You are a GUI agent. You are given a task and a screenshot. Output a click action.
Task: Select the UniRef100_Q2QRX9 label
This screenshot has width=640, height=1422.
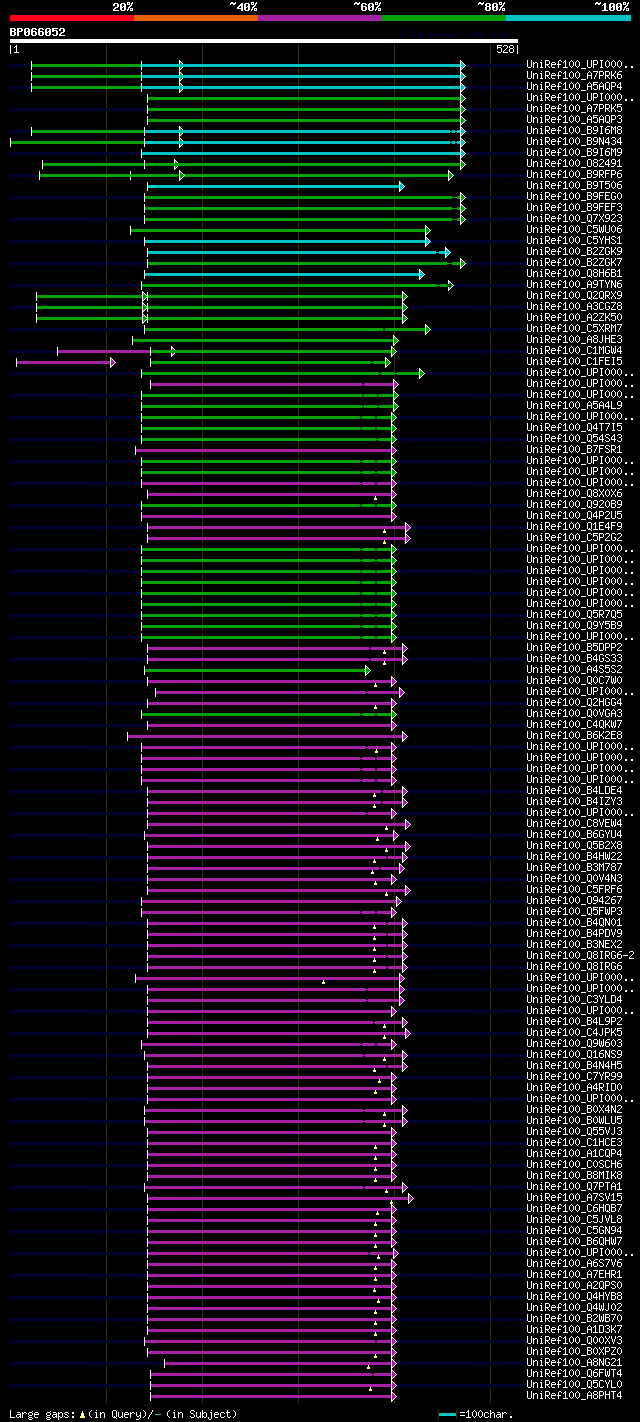coord(574,295)
